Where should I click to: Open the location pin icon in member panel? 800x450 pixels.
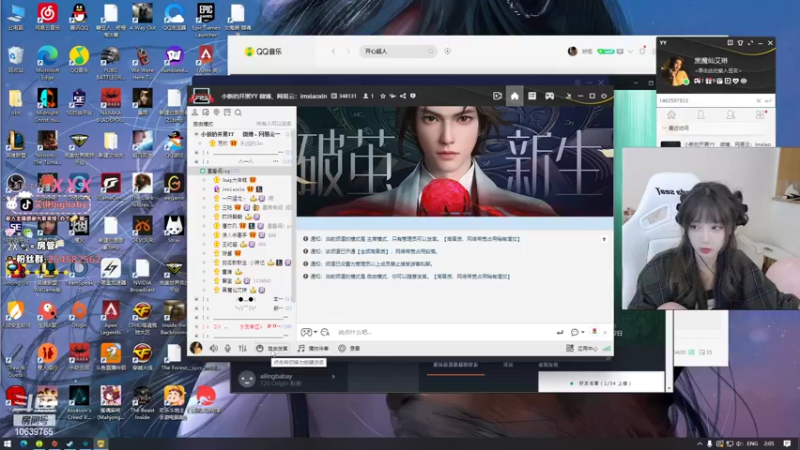pyautogui.click(x=216, y=112)
